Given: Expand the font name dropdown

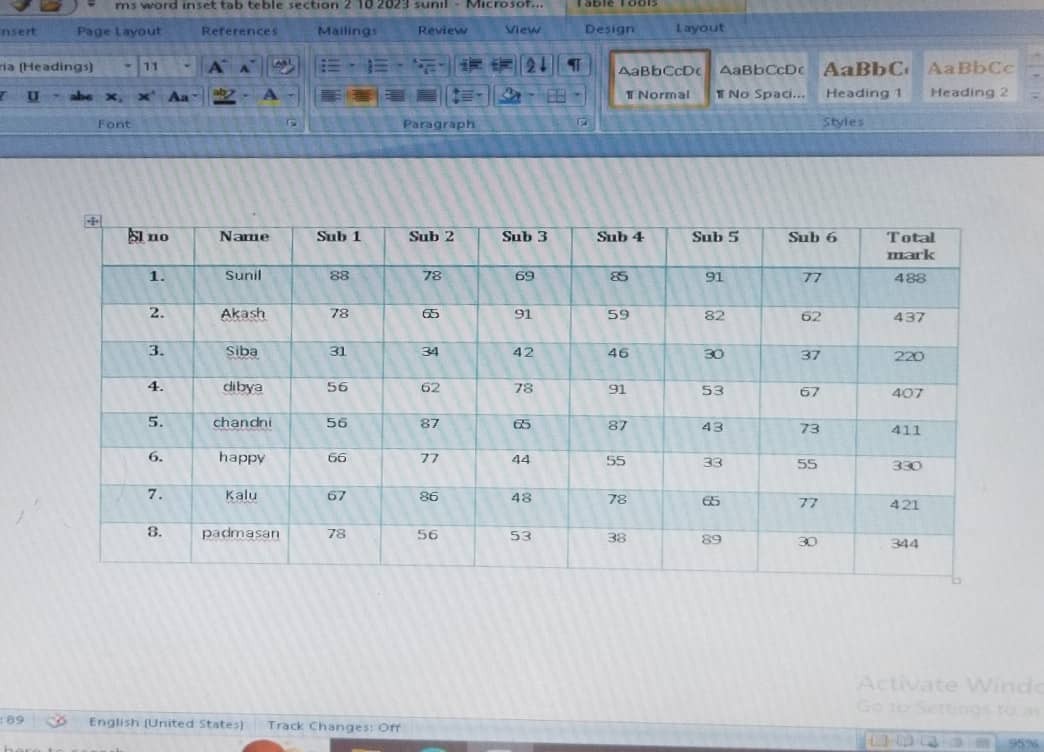Looking at the screenshot, I should [128, 67].
